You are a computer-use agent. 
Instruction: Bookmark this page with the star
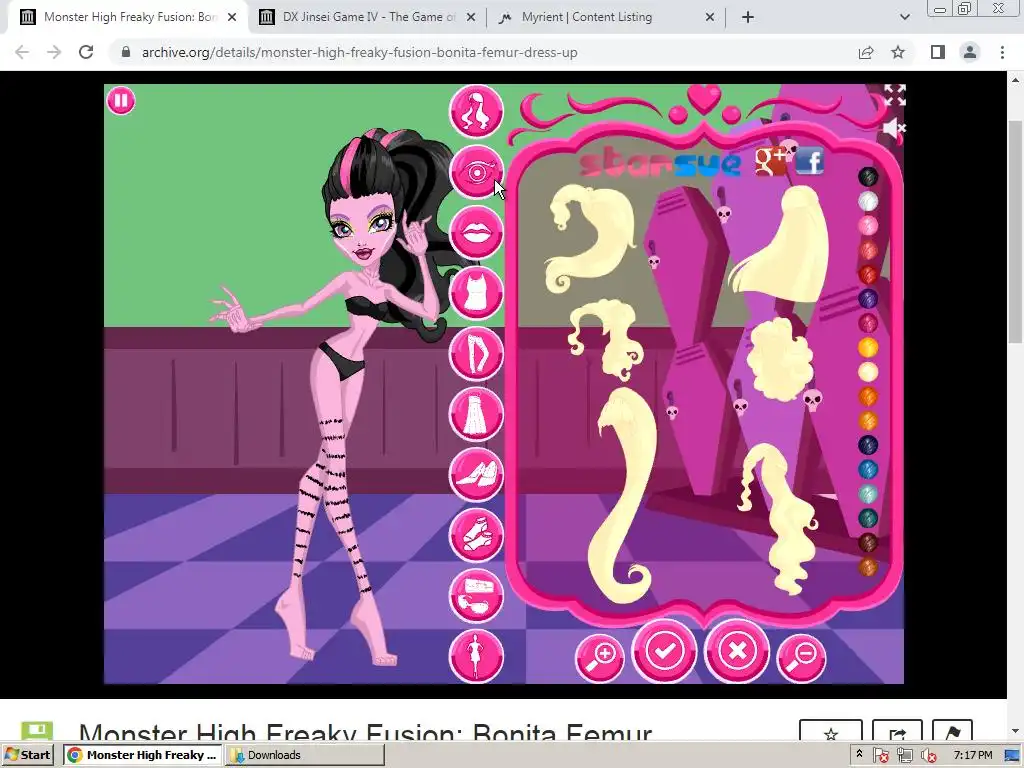(x=898, y=52)
